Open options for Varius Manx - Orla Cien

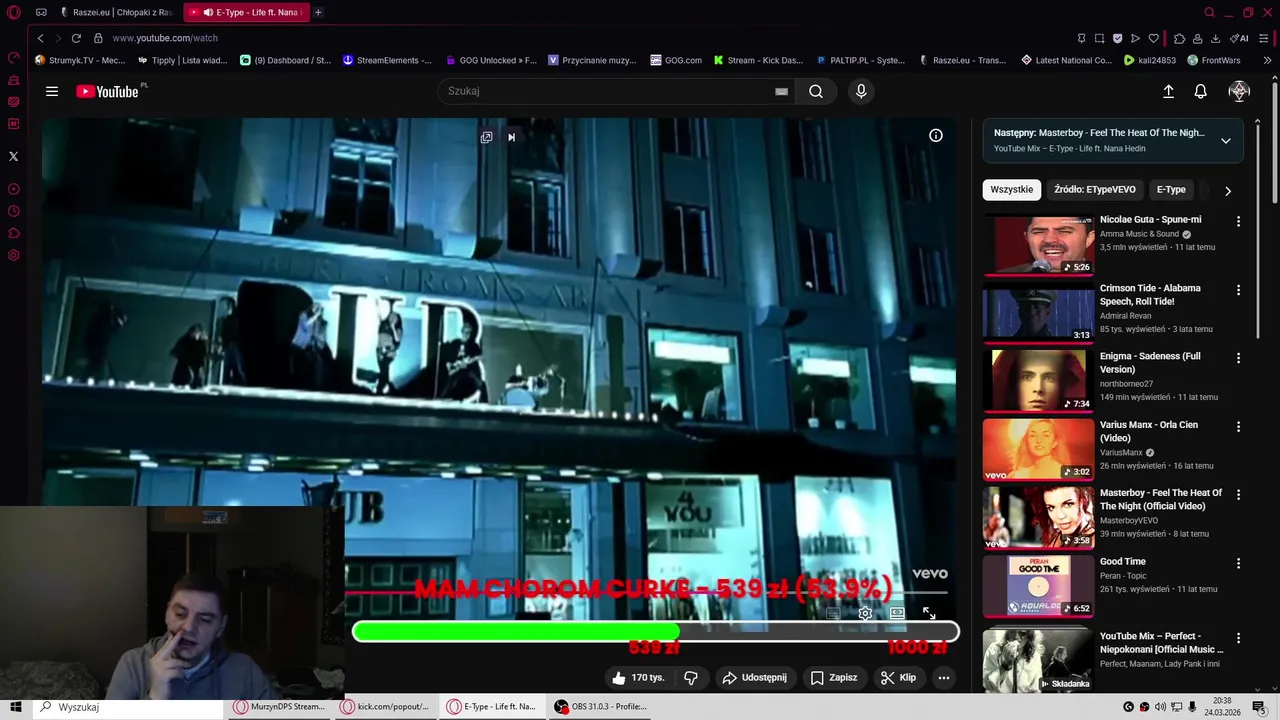click(x=1238, y=426)
